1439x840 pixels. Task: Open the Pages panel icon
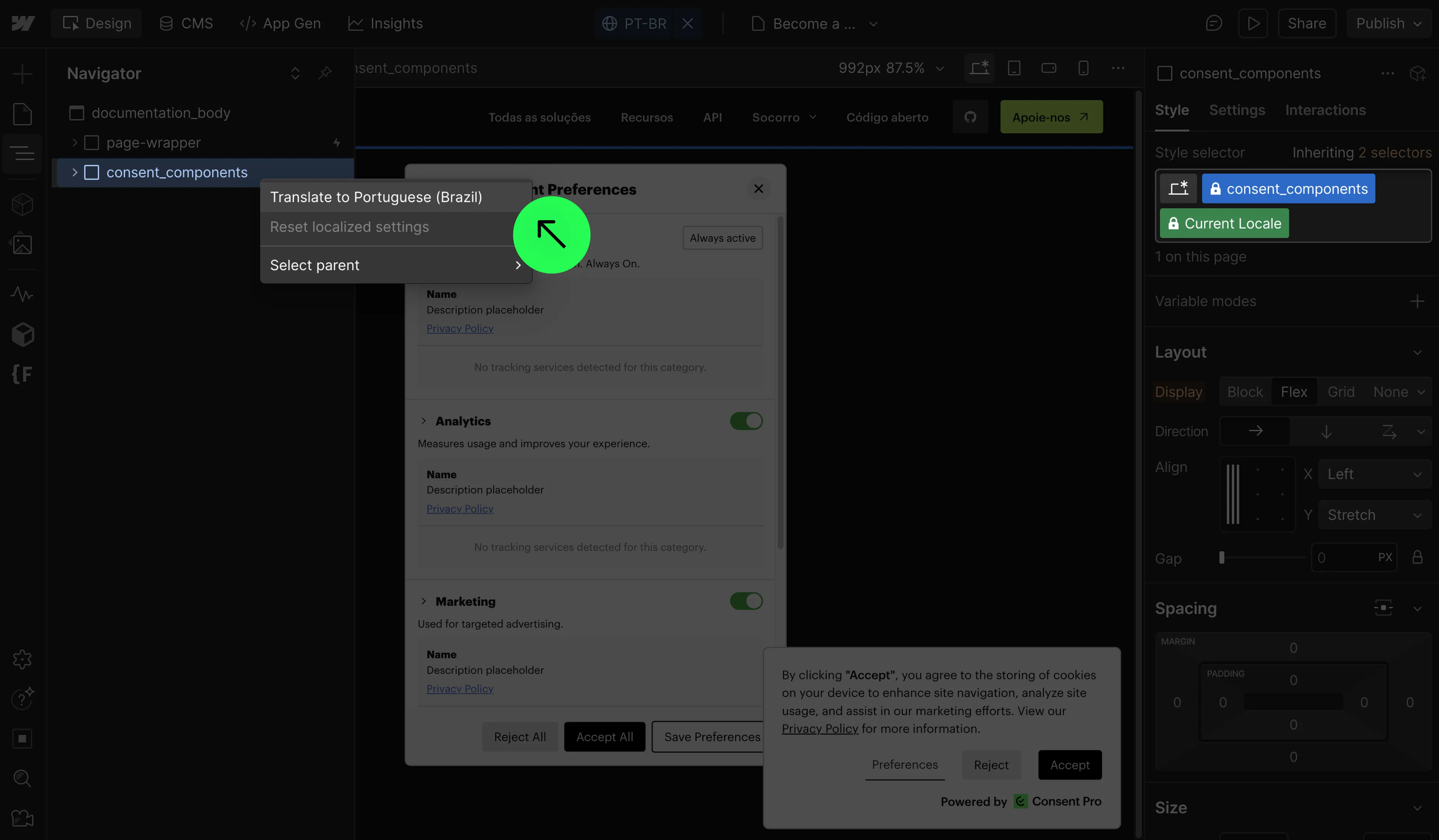(x=22, y=114)
